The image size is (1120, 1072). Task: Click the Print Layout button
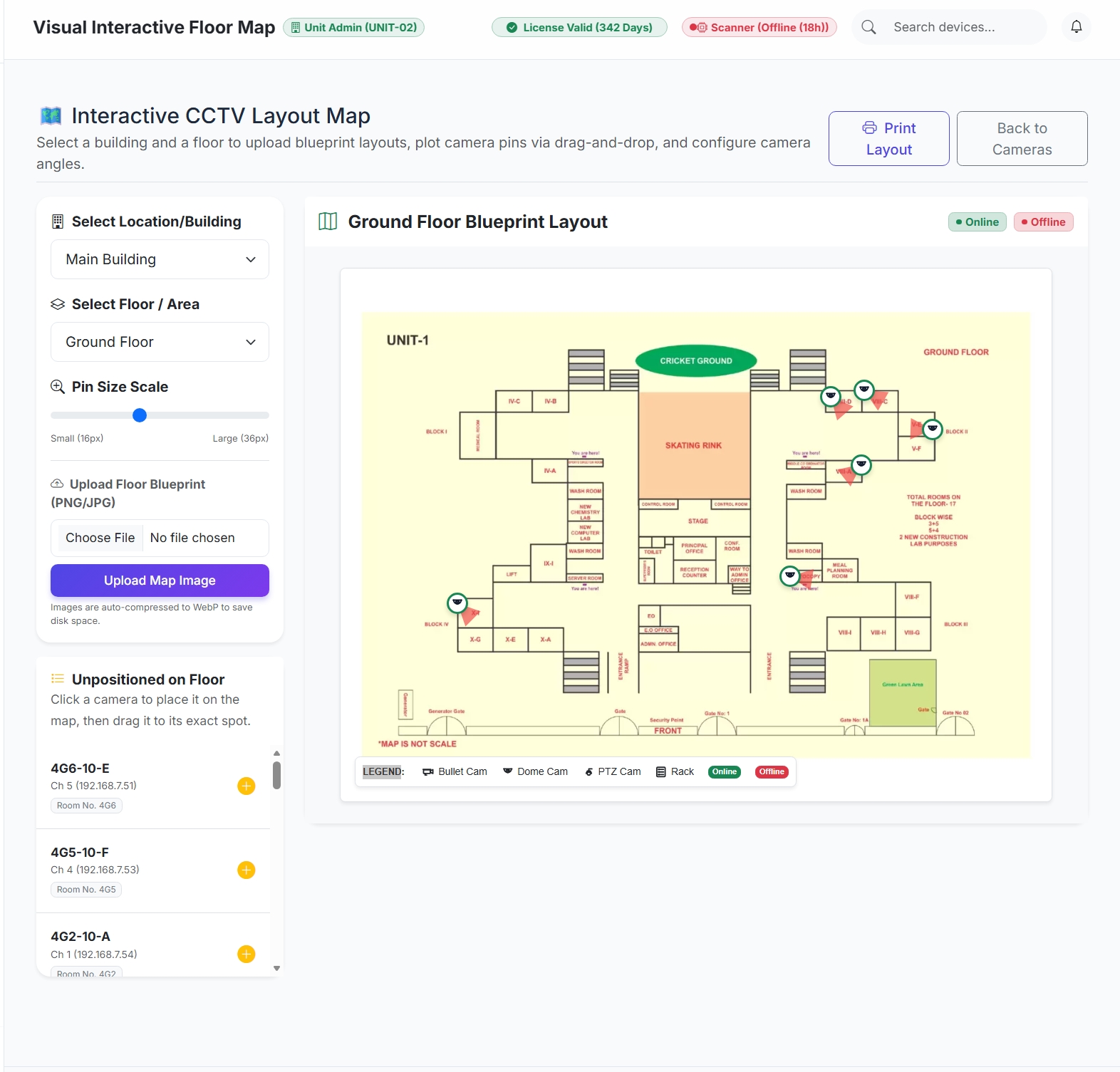pos(888,138)
